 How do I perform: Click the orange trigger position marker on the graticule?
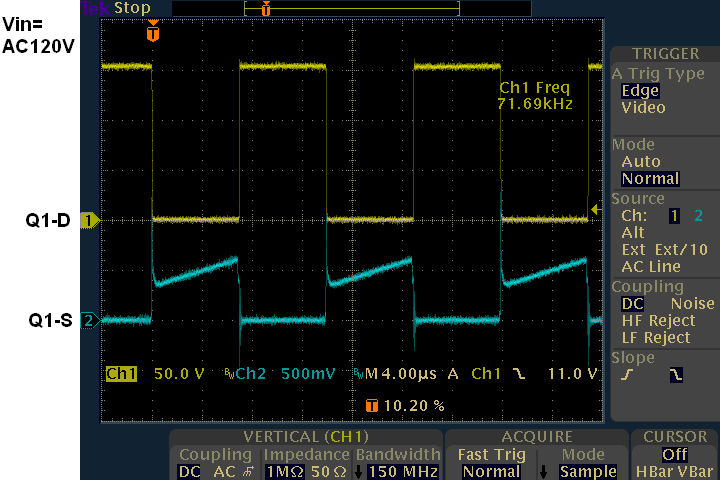(152, 34)
